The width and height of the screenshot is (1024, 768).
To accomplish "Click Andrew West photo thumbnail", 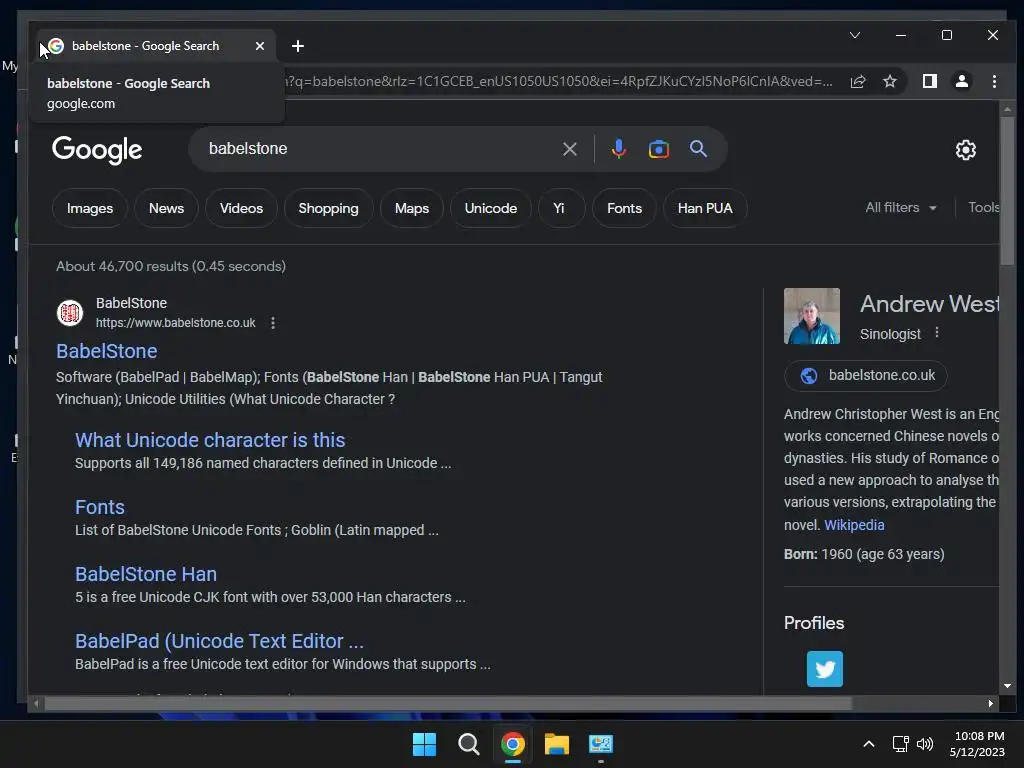I will (x=812, y=316).
